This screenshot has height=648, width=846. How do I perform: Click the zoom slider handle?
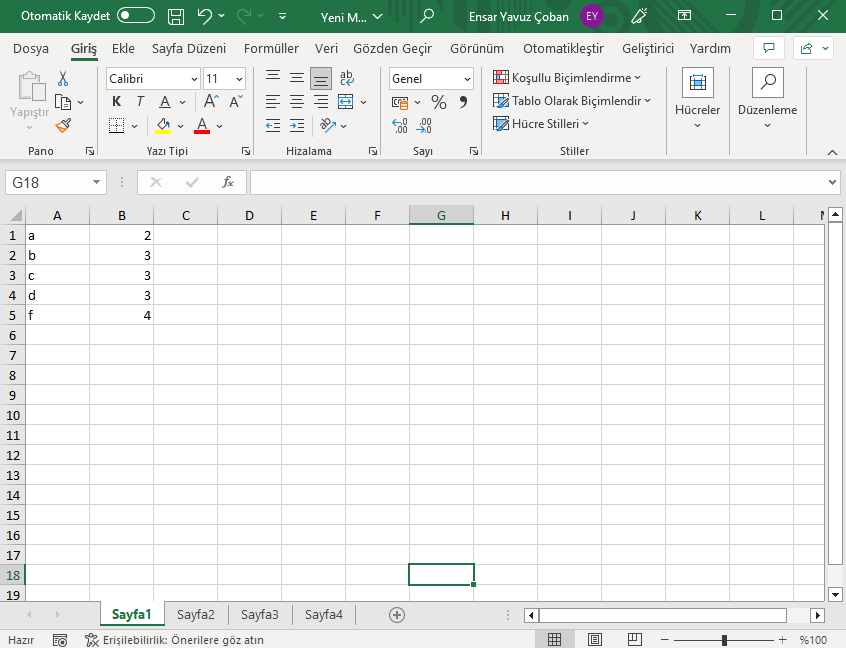pos(724,640)
